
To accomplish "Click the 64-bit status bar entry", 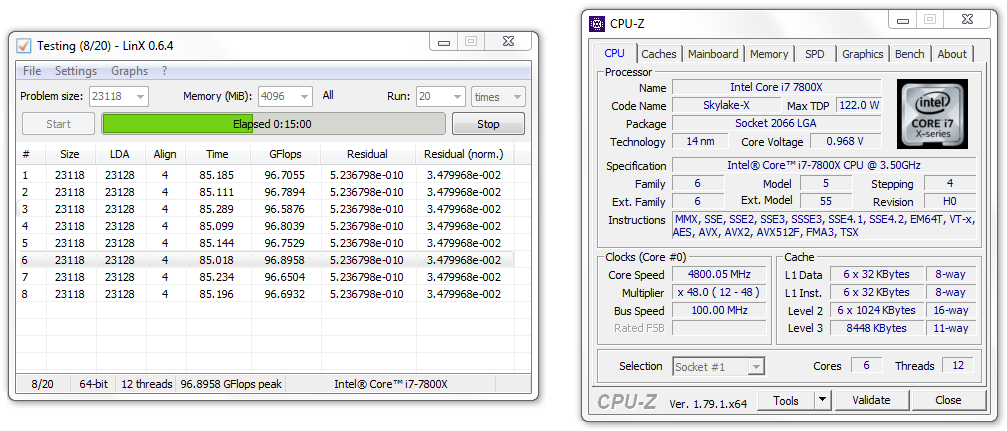I will (94, 384).
